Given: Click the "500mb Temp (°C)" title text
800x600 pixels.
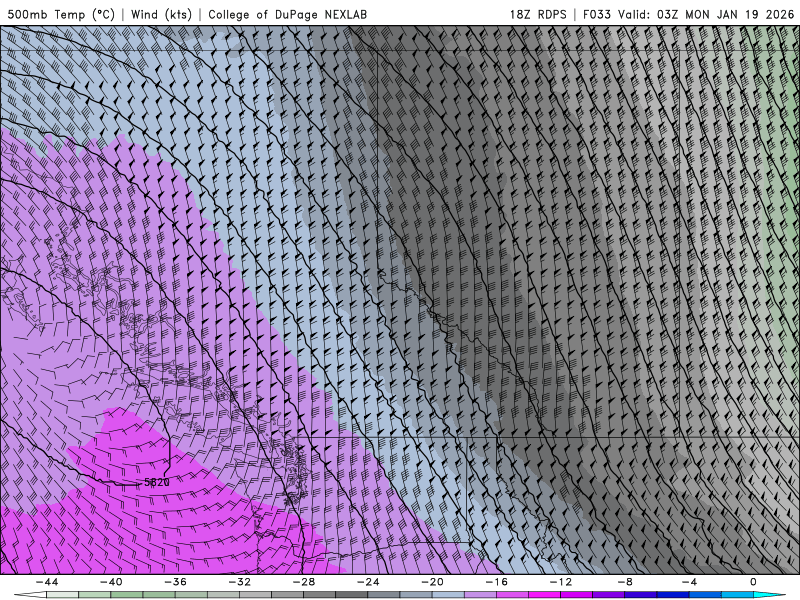Looking at the screenshot, I should point(61,14).
